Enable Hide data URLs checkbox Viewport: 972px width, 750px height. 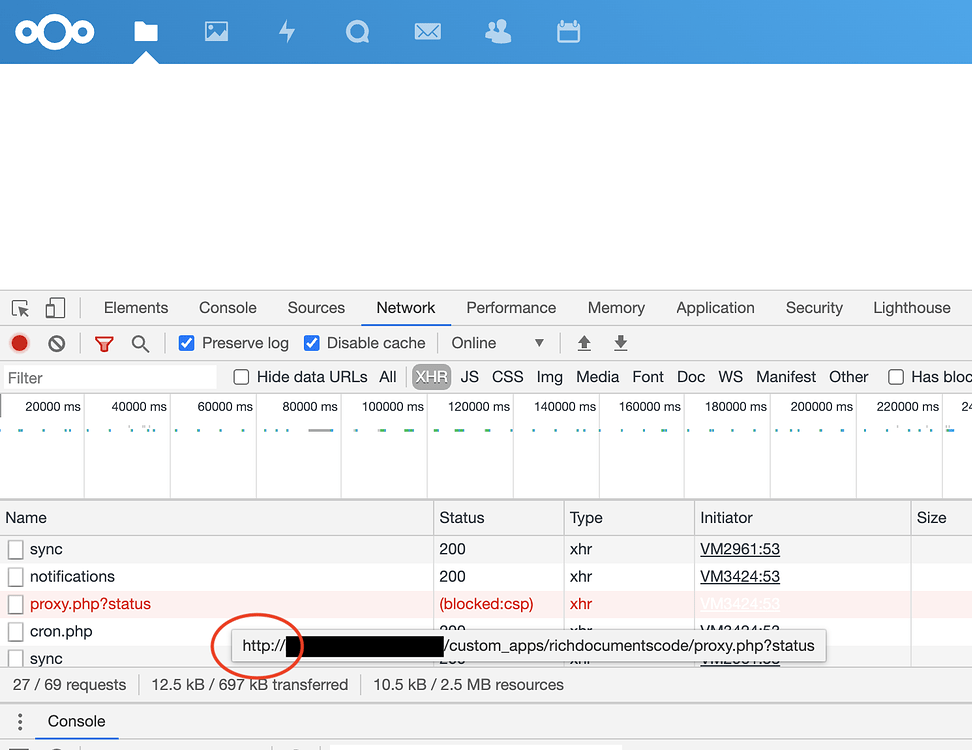point(241,377)
